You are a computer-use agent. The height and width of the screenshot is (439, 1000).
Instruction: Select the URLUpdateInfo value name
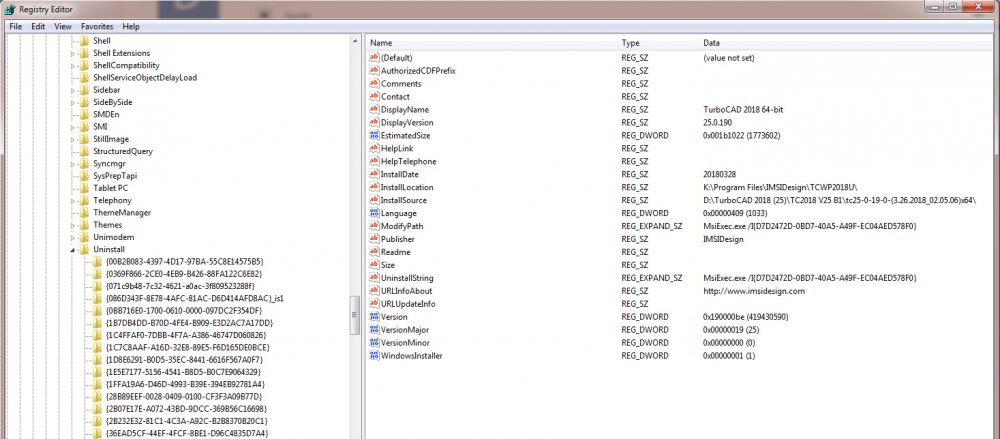[408, 304]
